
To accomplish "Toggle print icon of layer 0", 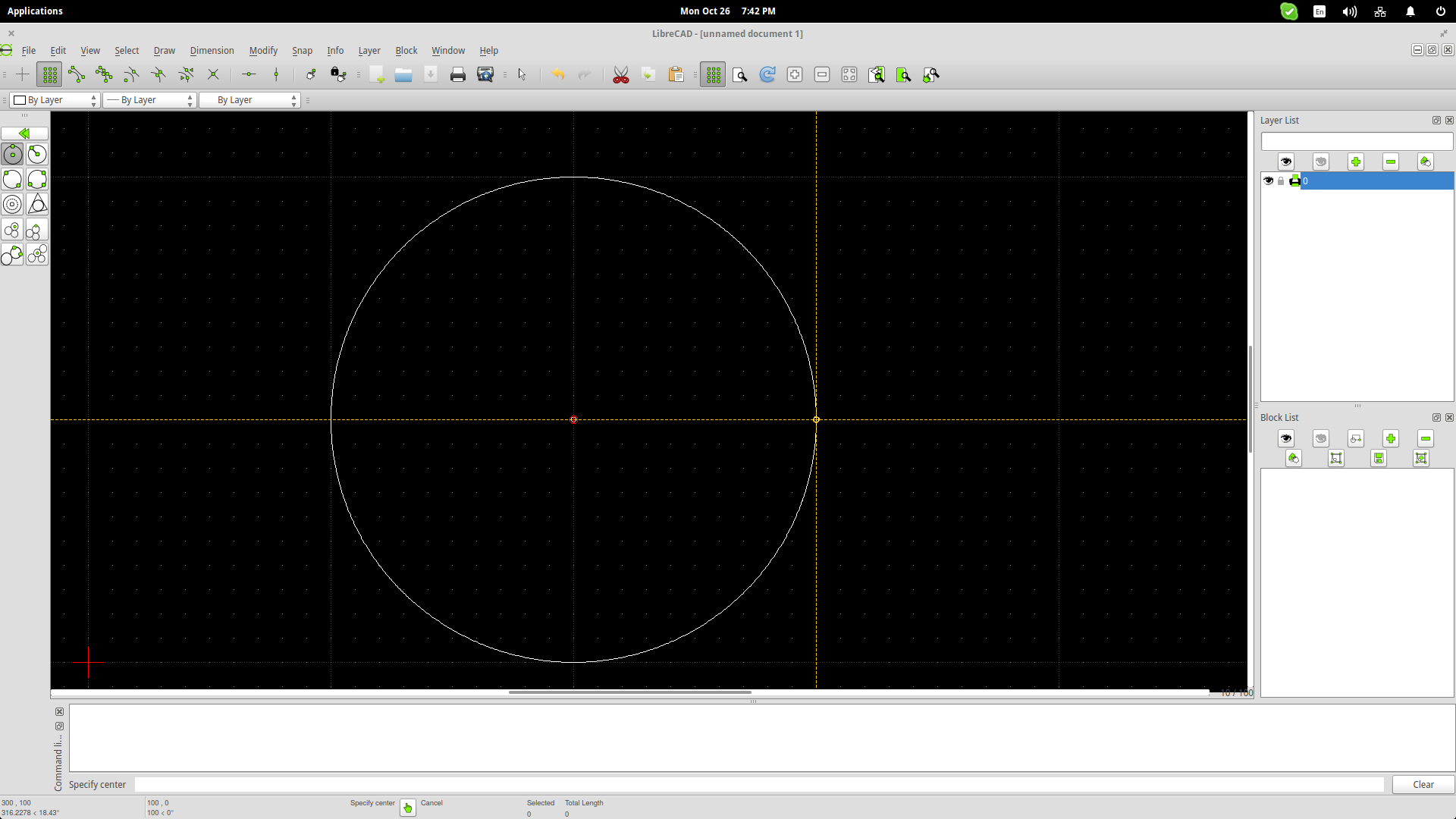I will click(x=1294, y=180).
